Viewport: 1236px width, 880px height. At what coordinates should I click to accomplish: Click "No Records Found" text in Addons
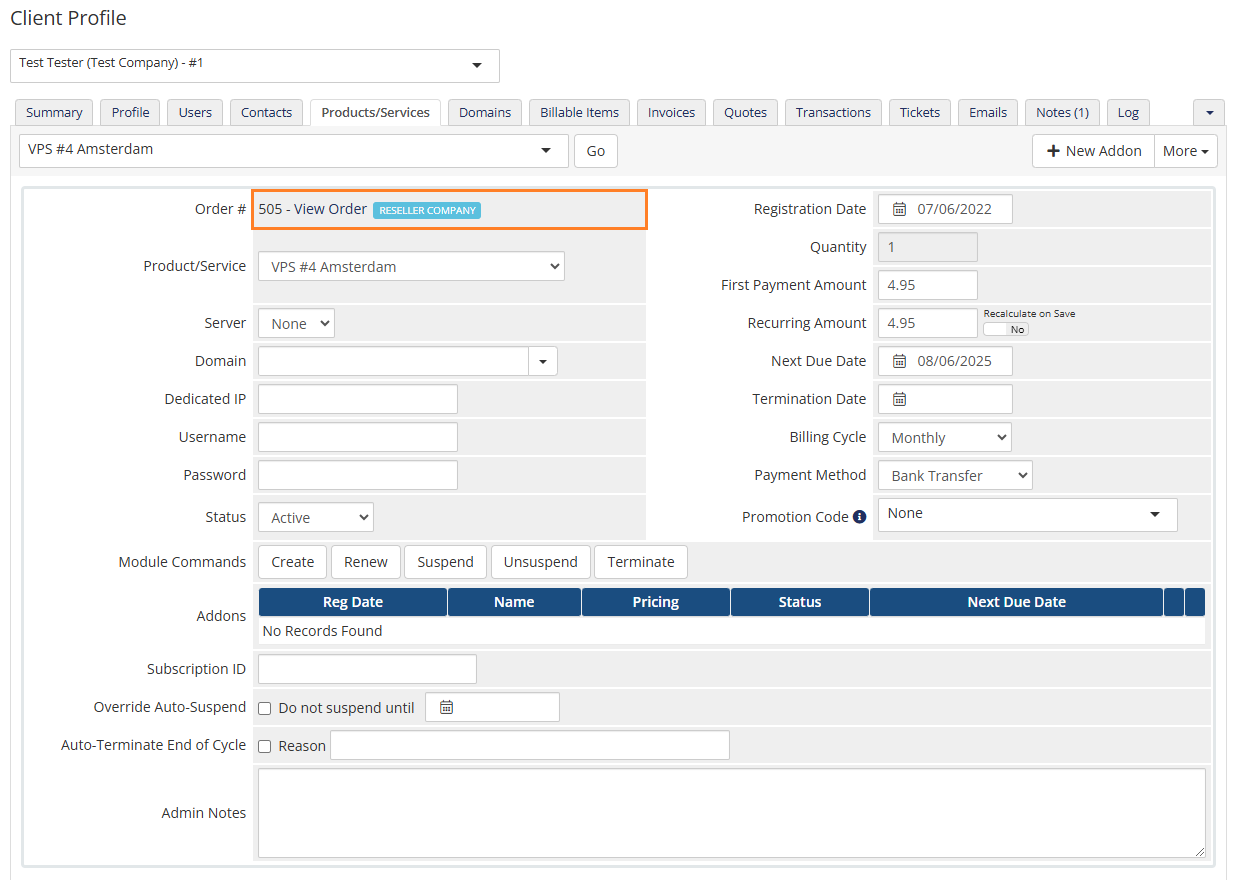(x=322, y=631)
